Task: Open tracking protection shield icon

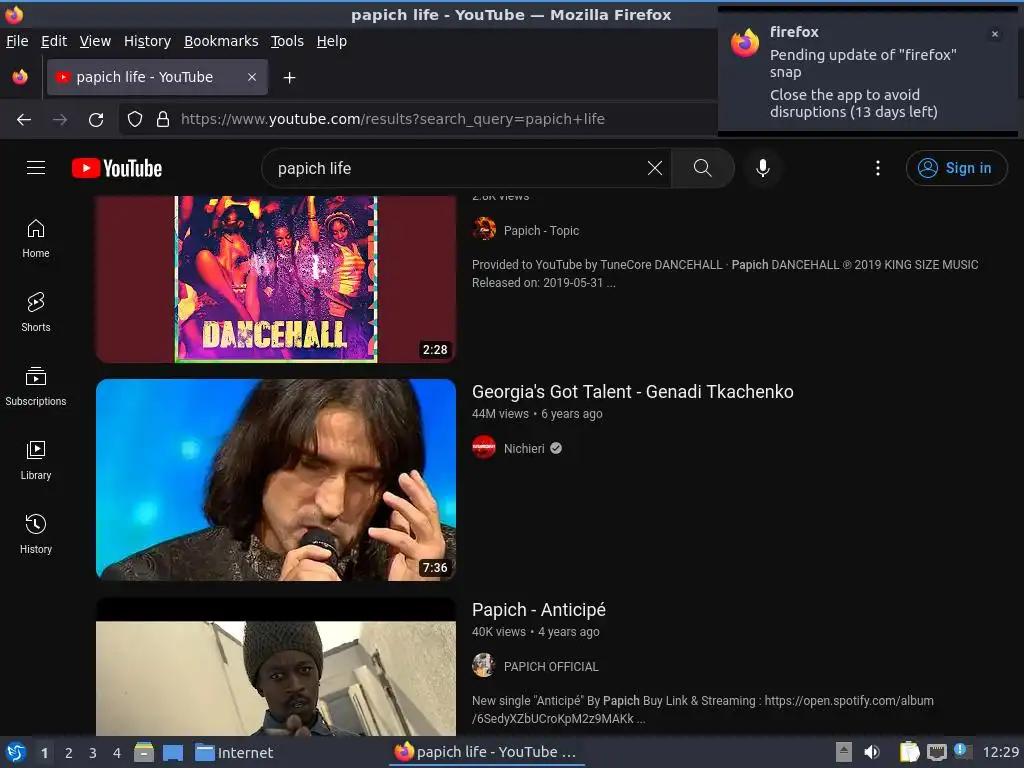Action: pyautogui.click(x=135, y=119)
